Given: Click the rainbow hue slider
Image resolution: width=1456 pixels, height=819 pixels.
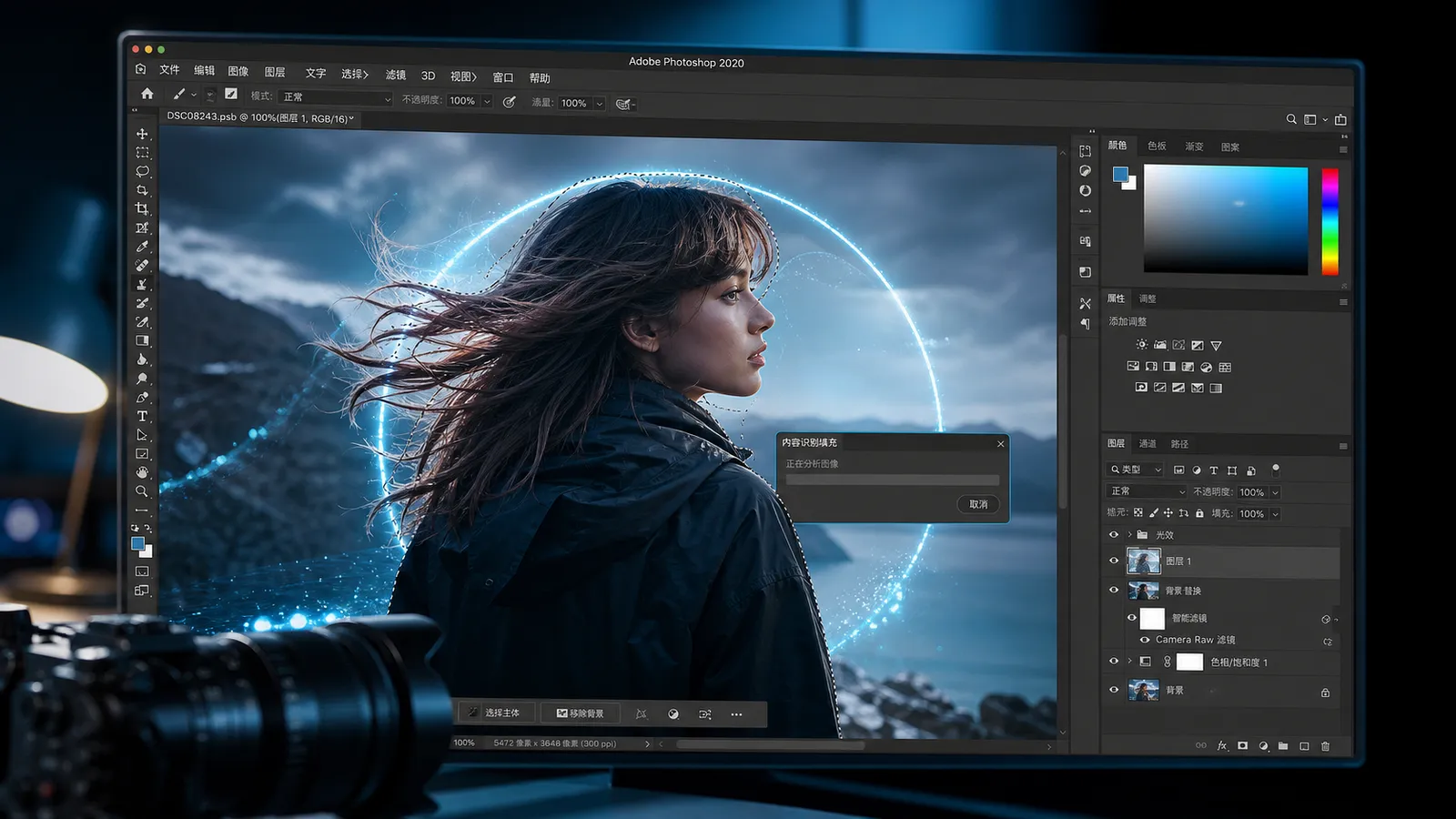Looking at the screenshot, I should (1330, 221).
